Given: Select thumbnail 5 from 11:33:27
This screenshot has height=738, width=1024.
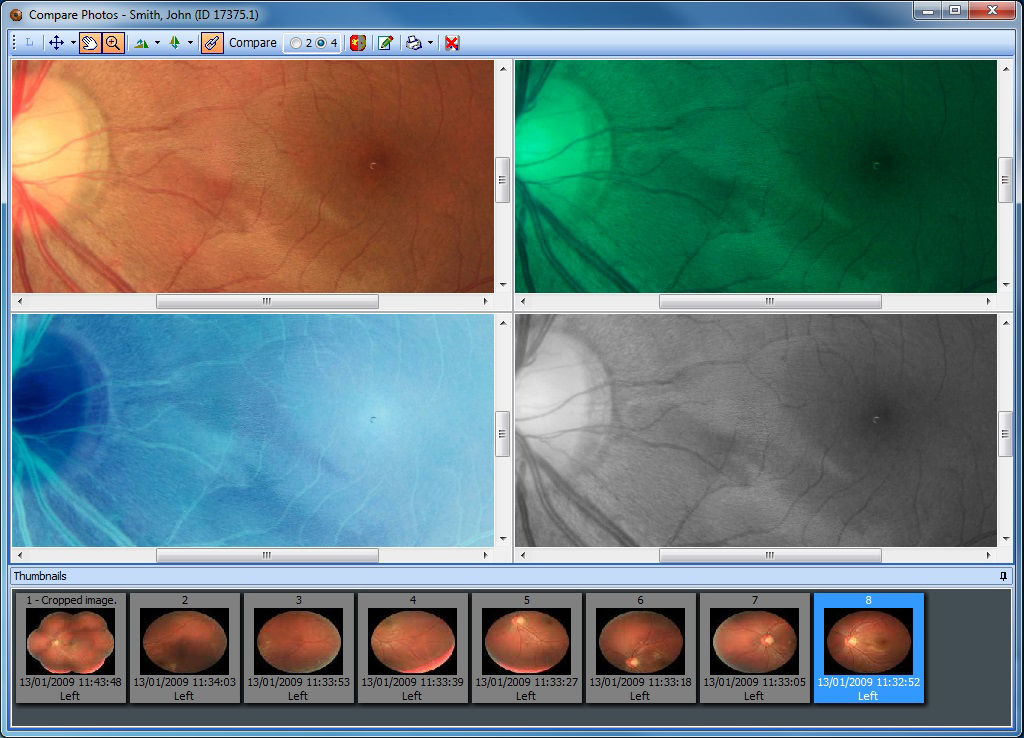Looking at the screenshot, I should [526, 648].
